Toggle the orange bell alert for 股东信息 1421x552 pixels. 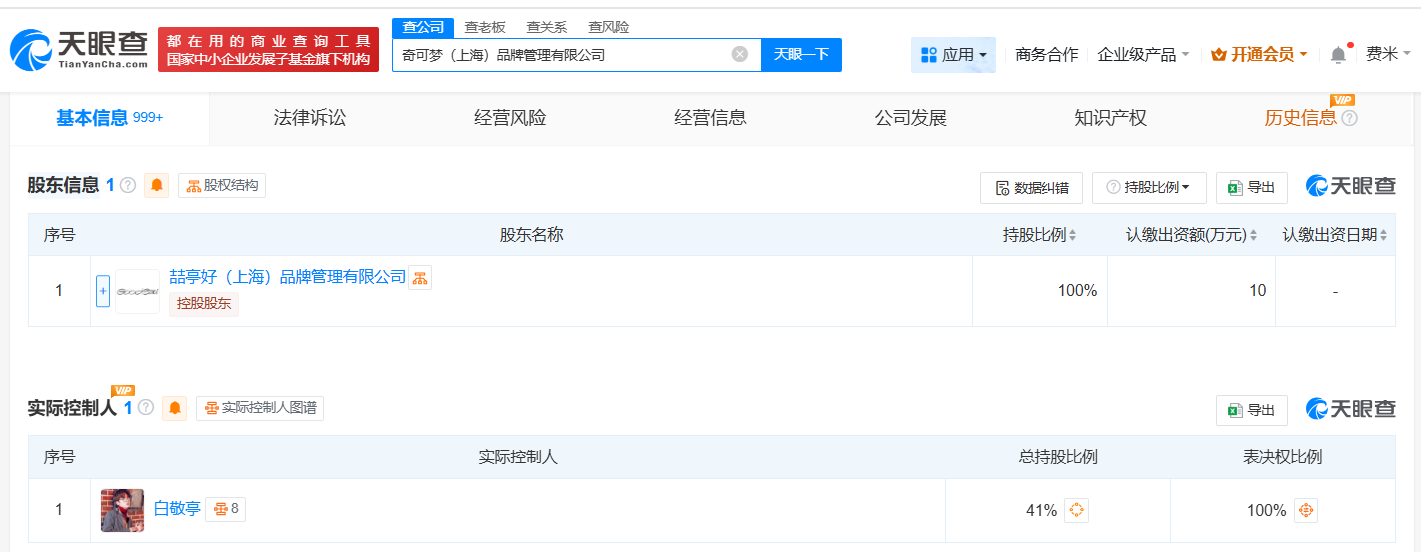point(157,185)
